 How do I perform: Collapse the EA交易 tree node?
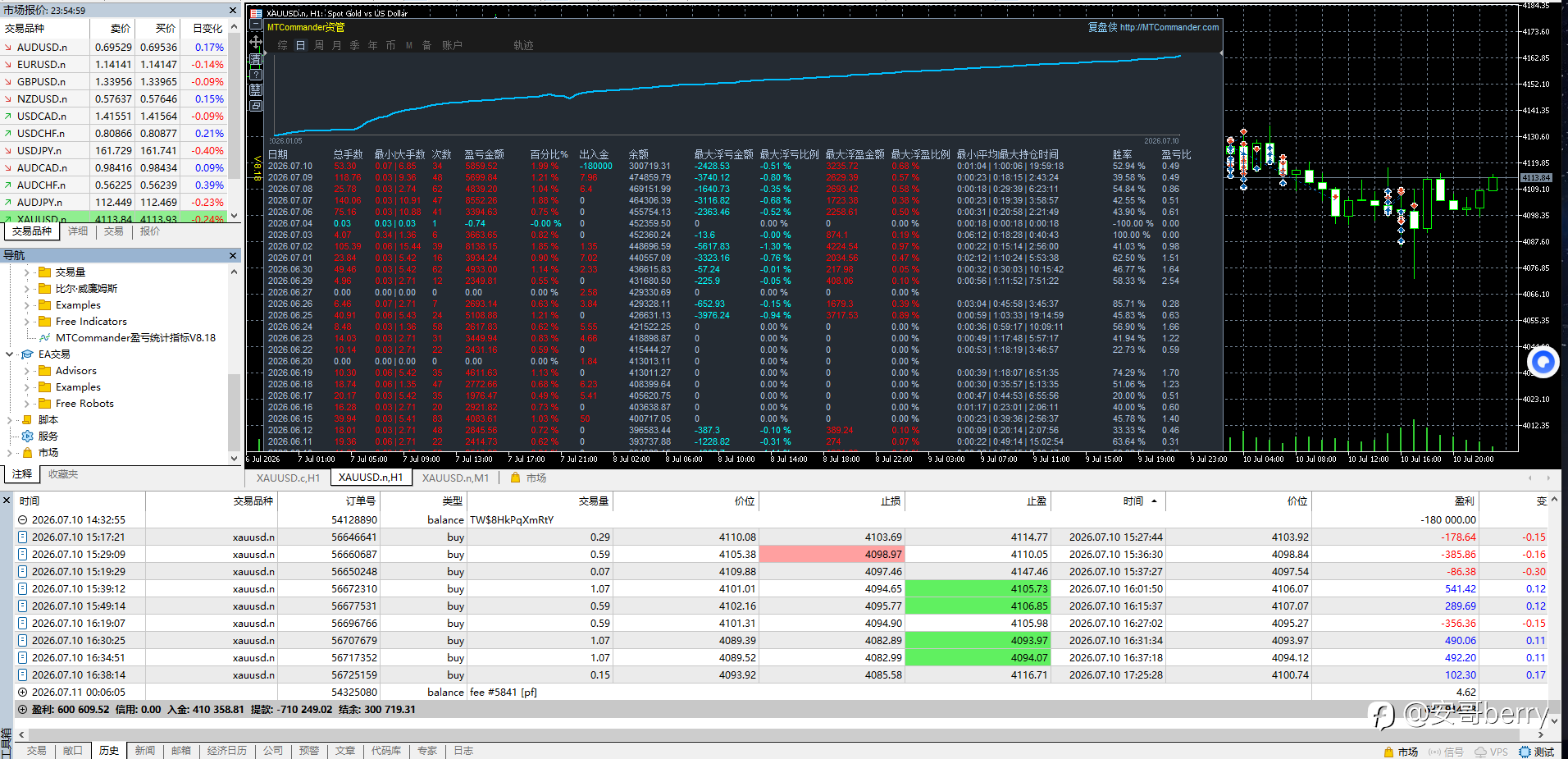tap(10, 354)
